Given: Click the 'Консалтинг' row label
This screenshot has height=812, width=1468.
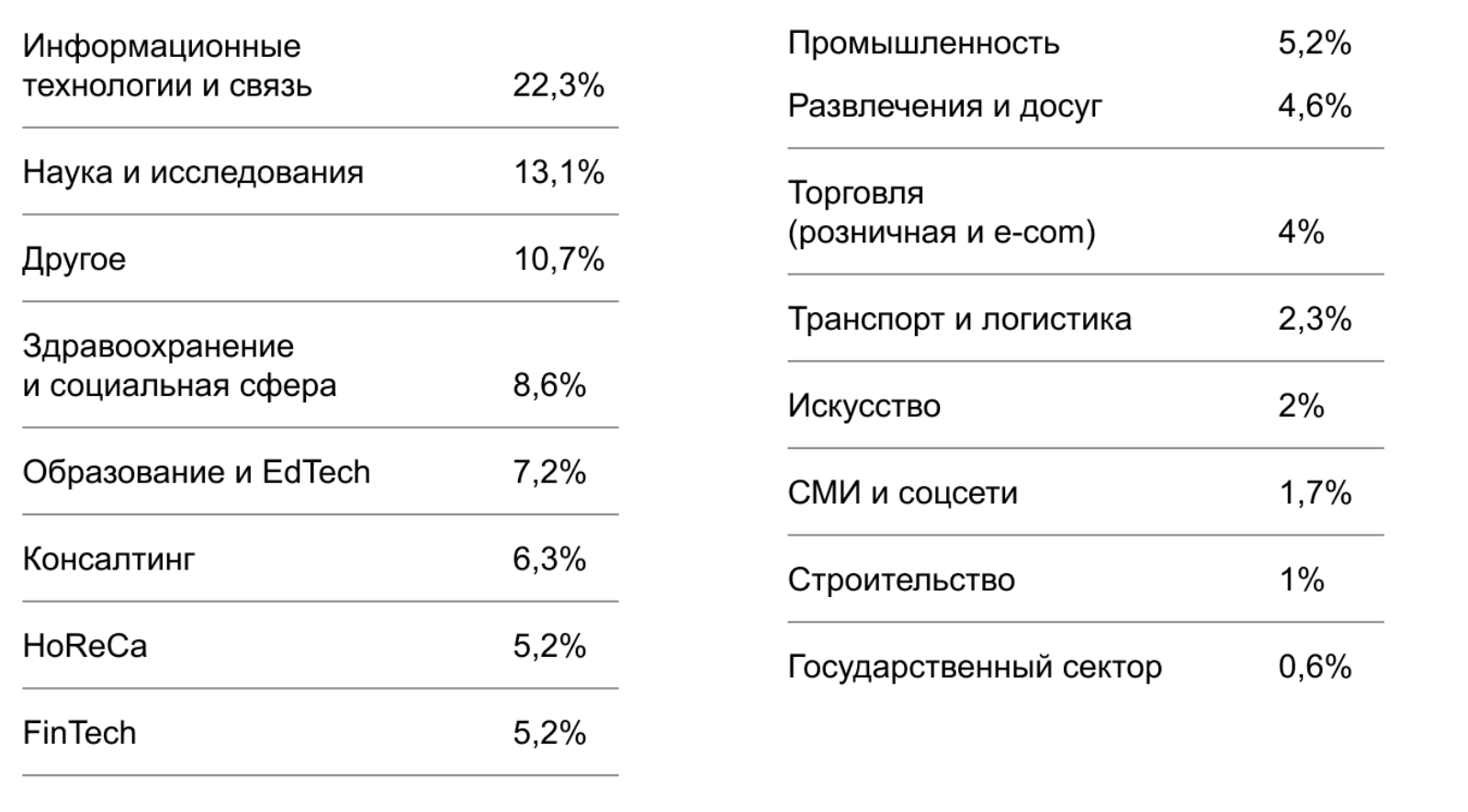Looking at the screenshot, I should [x=108, y=558].
